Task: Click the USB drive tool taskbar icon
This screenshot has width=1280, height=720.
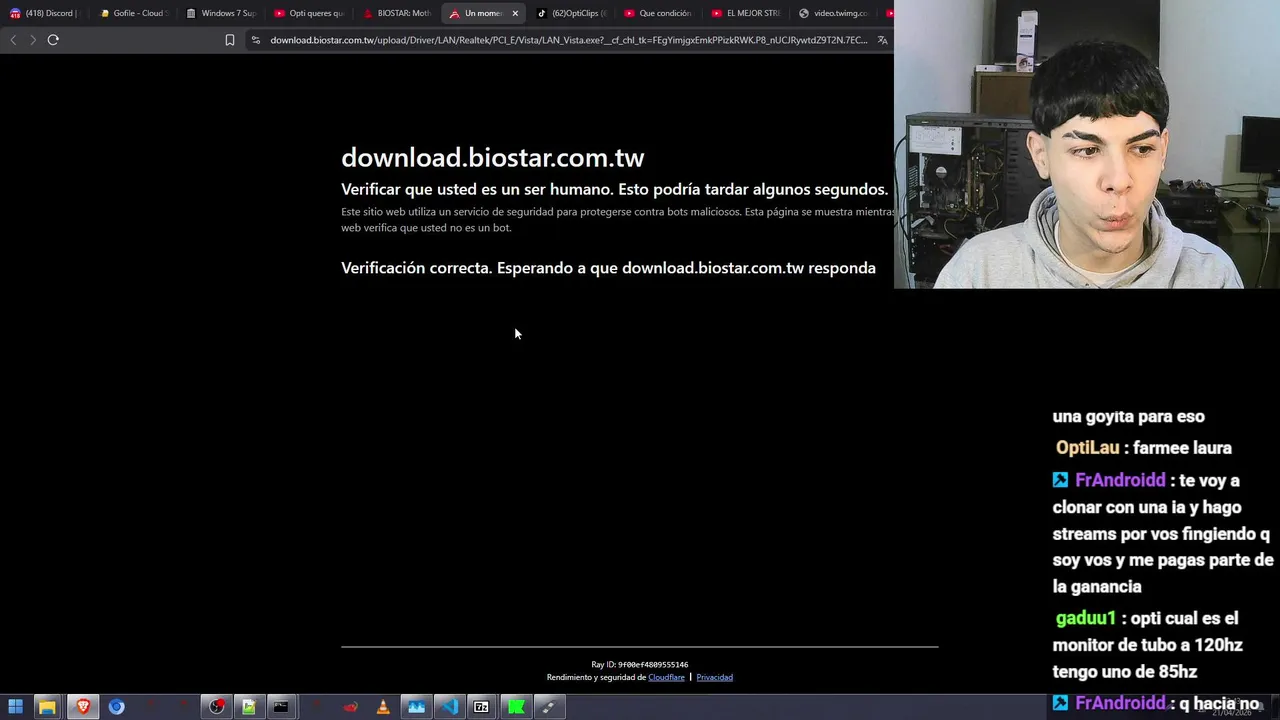Action: [x=548, y=707]
